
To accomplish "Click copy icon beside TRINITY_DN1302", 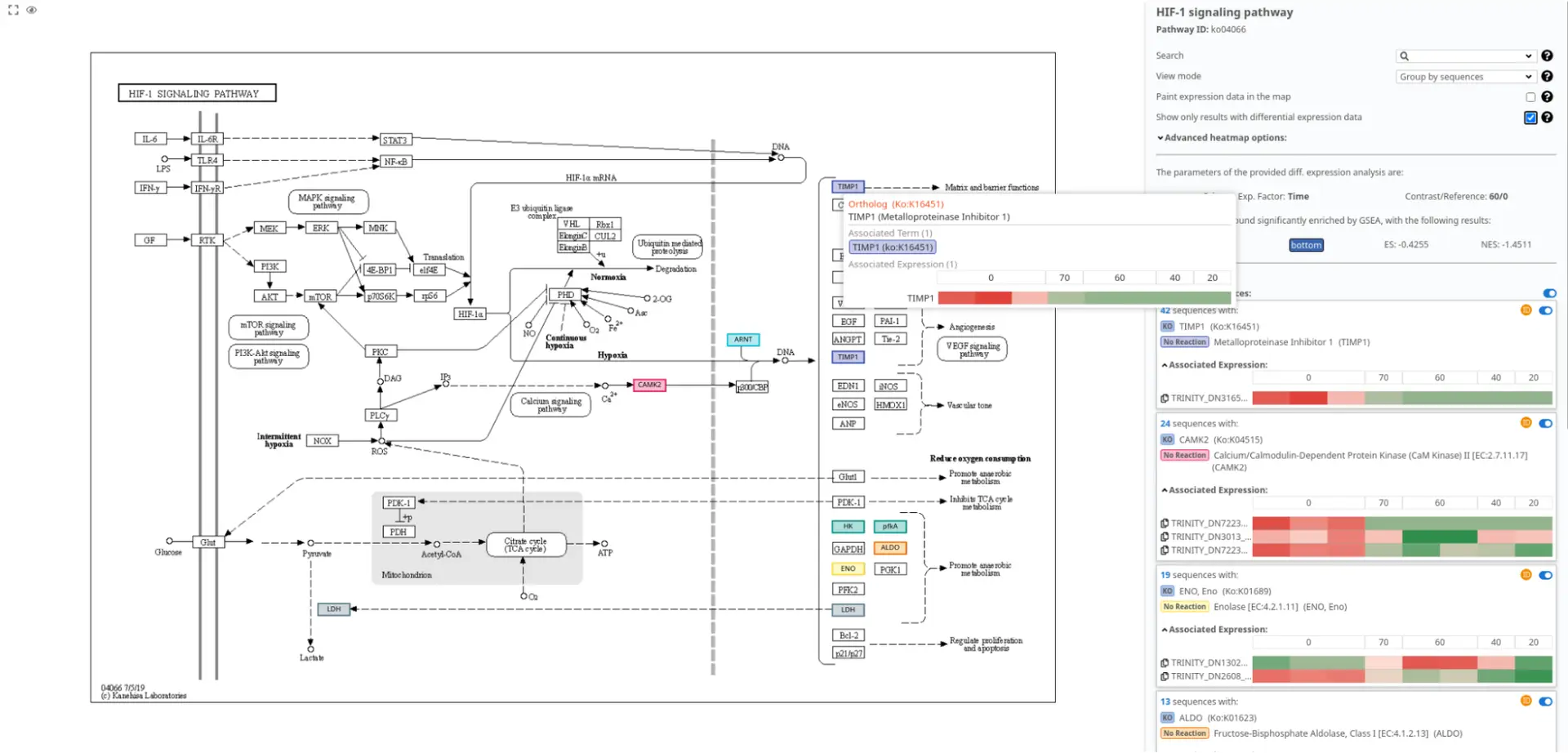I will pyautogui.click(x=1165, y=663).
